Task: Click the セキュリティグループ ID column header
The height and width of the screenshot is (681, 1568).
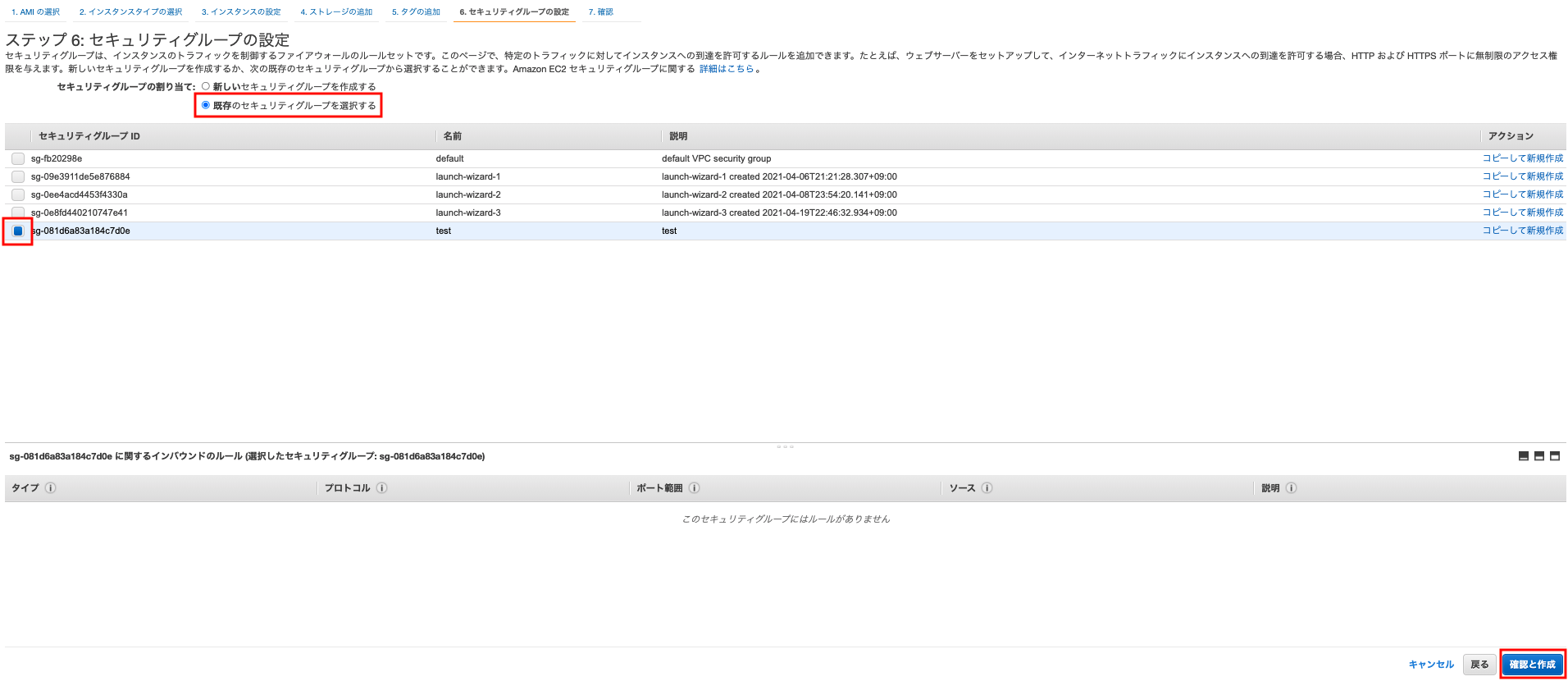Action: click(89, 136)
